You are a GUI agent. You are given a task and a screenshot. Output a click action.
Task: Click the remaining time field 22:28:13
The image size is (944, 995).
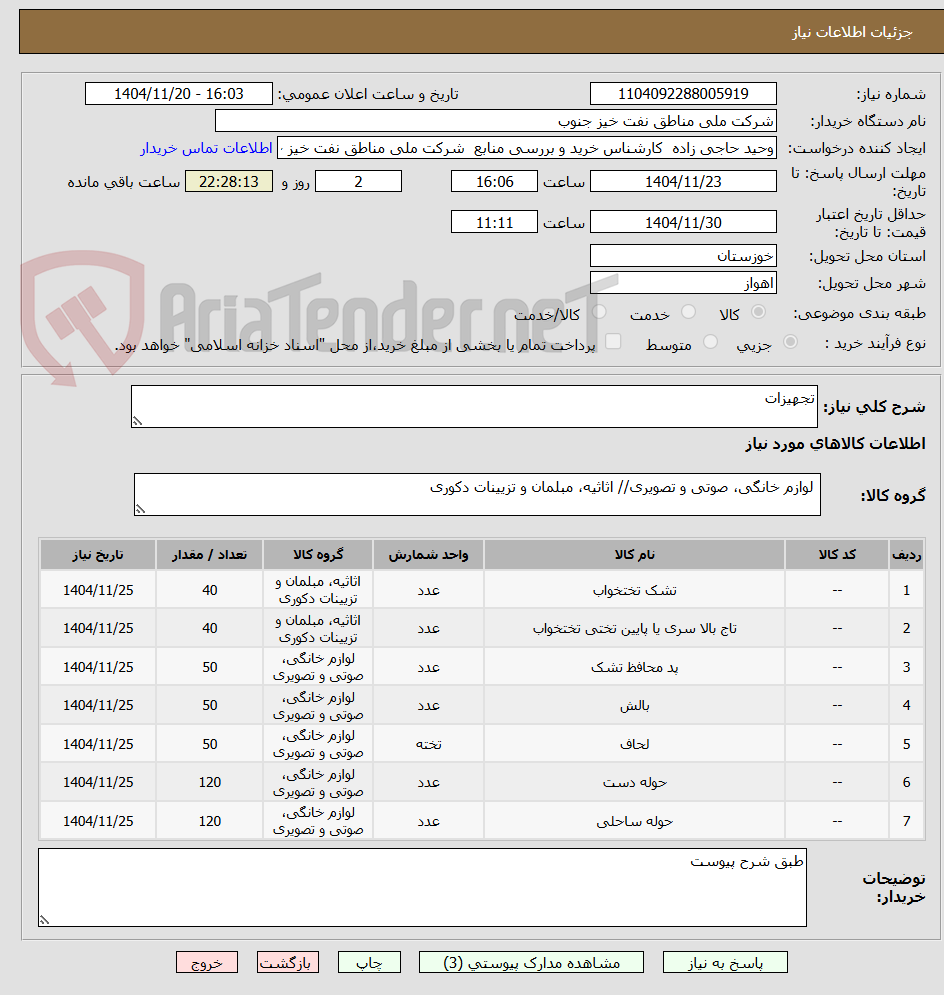tap(229, 181)
